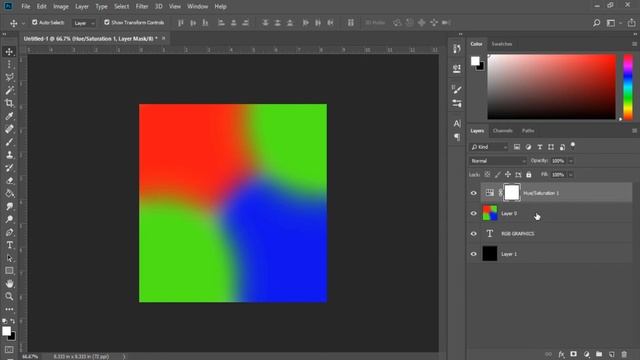This screenshot has height=360, width=640.
Task: Expand the Opacity slider arrow
Action: coord(571,161)
